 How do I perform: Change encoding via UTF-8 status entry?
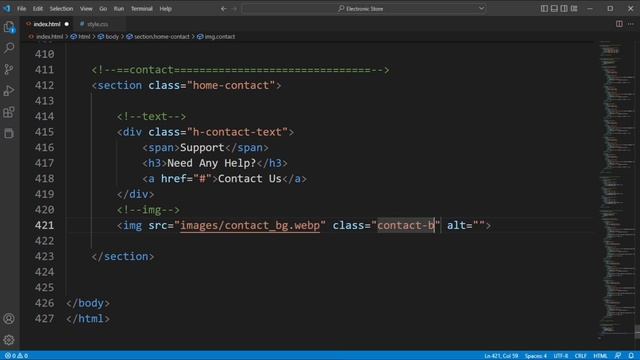pos(561,356)
